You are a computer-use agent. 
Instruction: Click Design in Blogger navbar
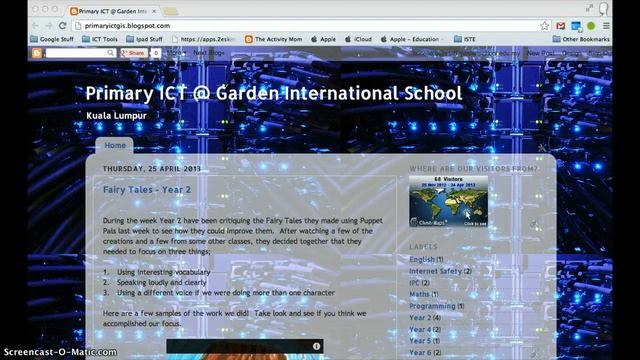pos(571,53)
